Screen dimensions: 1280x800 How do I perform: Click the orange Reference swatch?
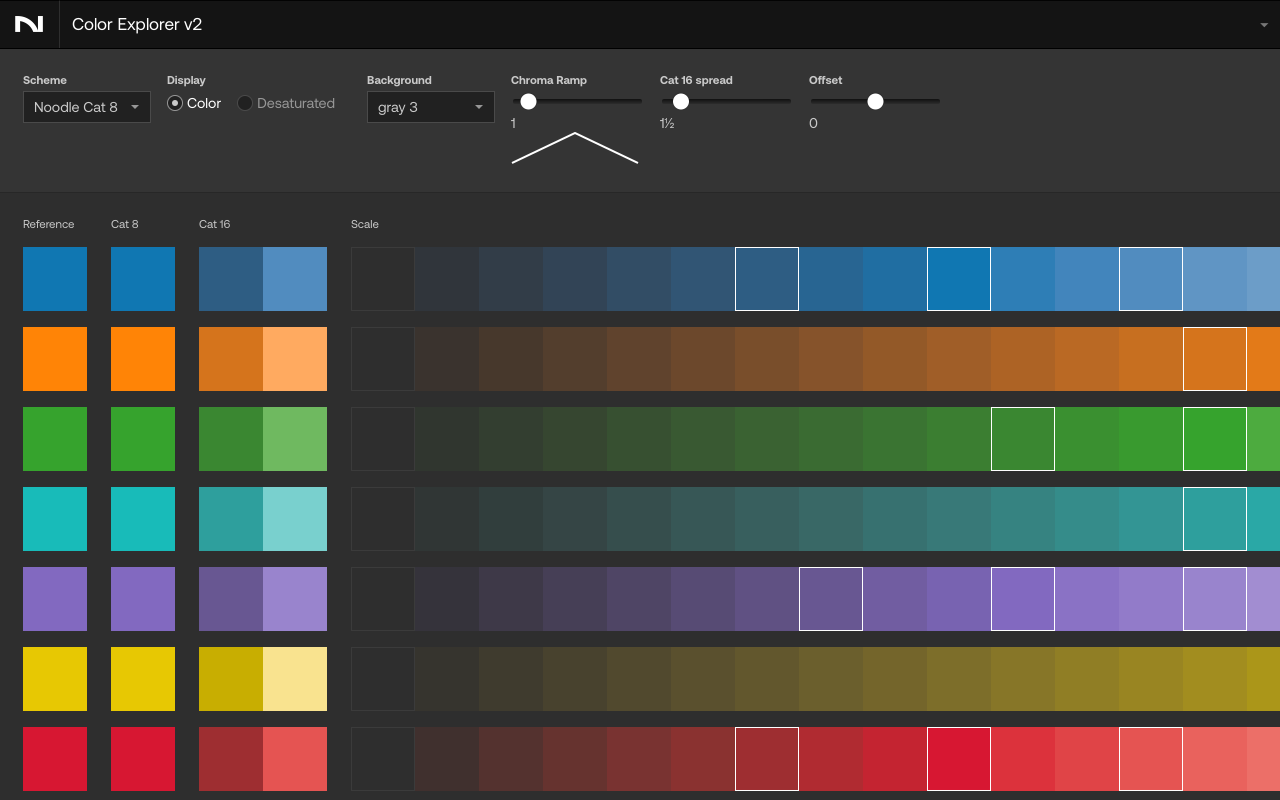(x=55, y=359)
